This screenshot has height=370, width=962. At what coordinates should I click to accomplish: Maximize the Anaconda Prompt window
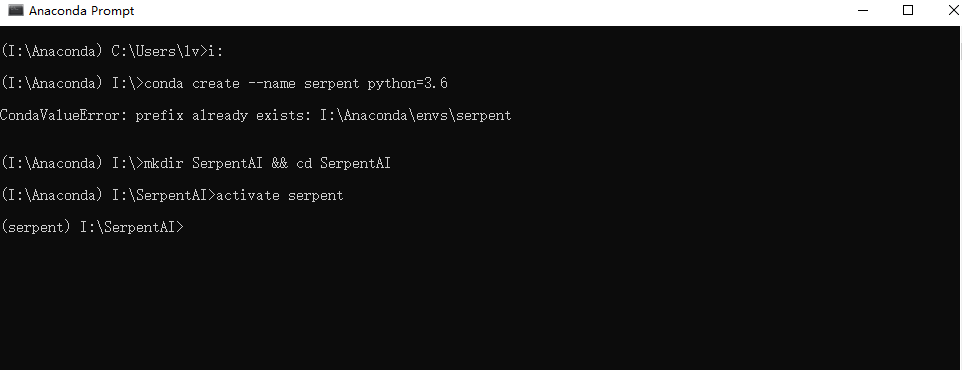click(908, 10)
